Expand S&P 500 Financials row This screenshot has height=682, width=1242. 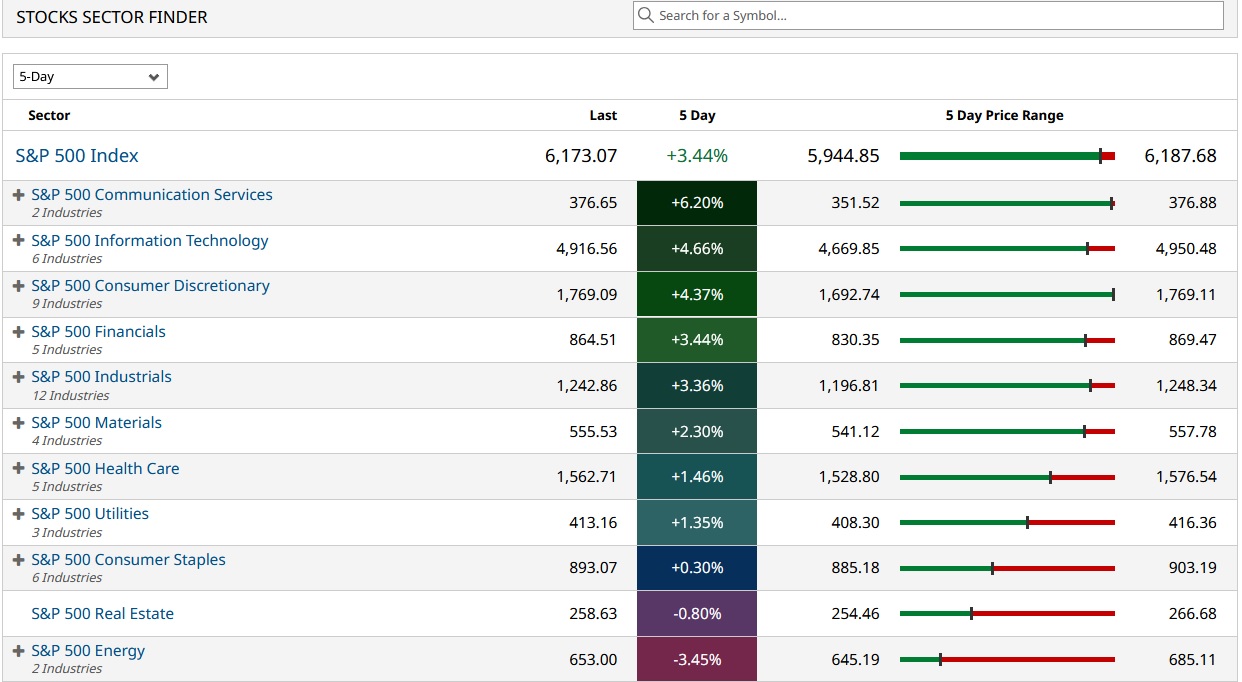(x=18, y=332)
